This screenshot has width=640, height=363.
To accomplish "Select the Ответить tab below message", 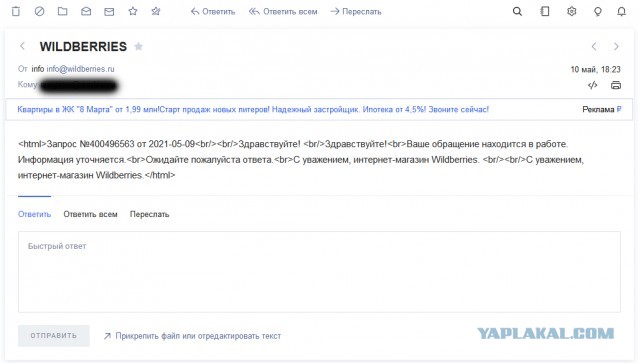I will click(x=34, y=214).
